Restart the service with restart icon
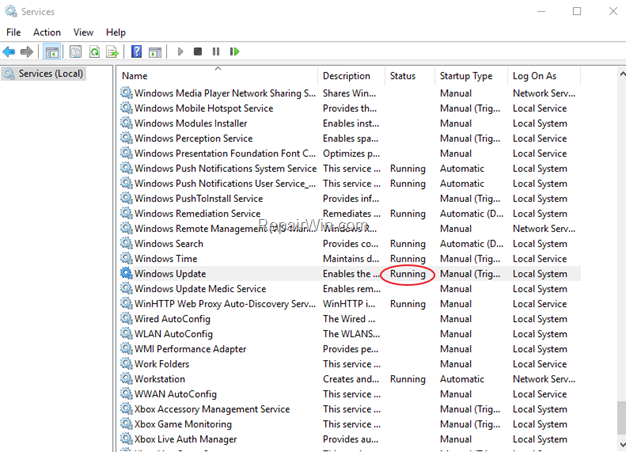Viewport: 626px width, 452px height. tap(234, 52)
